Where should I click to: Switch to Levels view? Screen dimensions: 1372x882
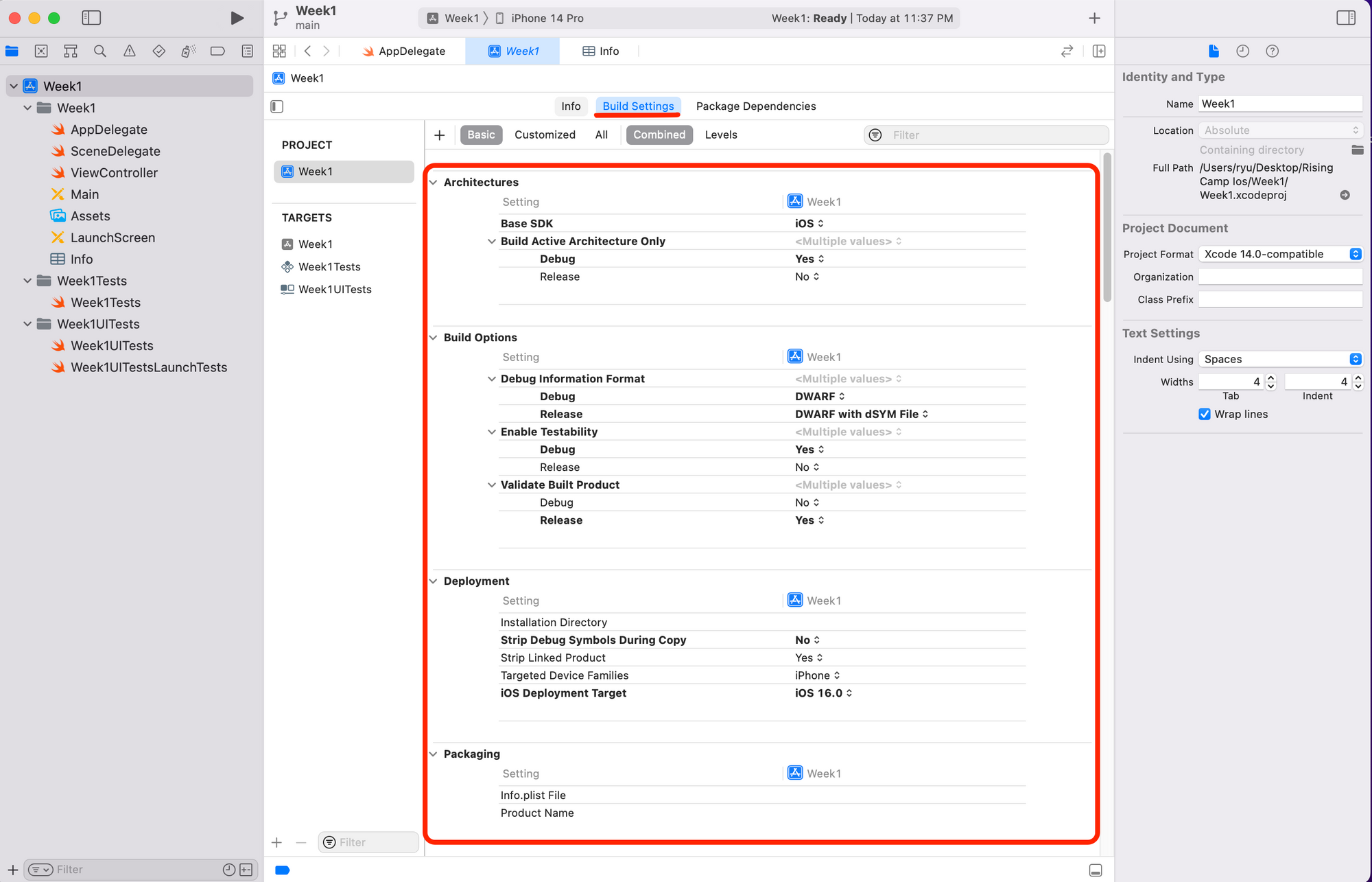[721, 135]
